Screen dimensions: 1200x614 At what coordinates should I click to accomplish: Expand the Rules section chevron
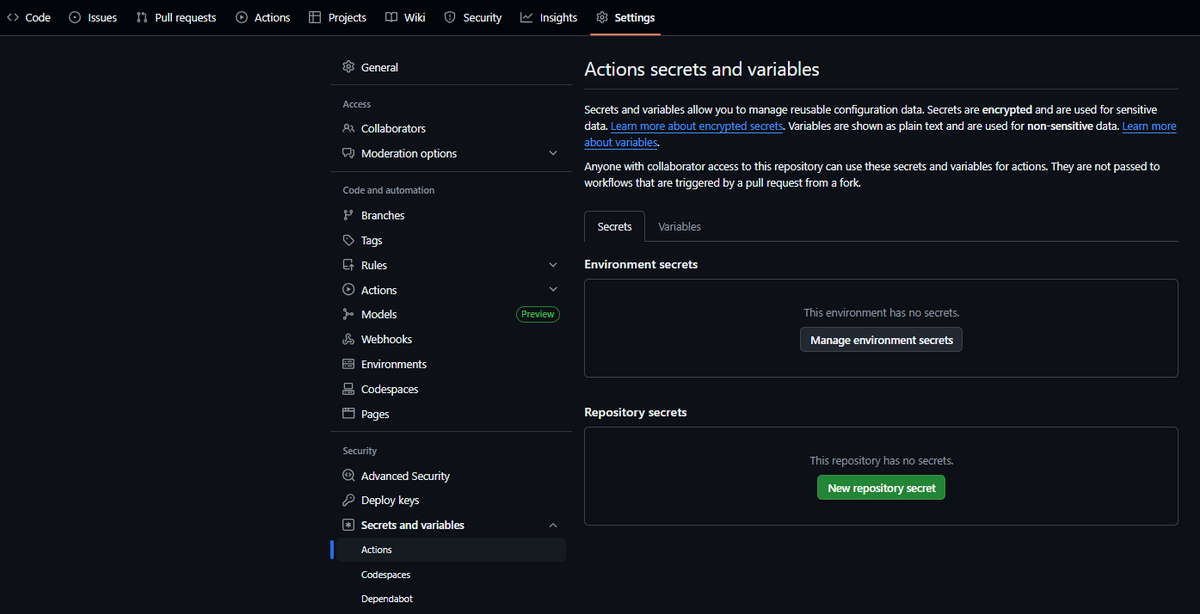coord(553,265)
